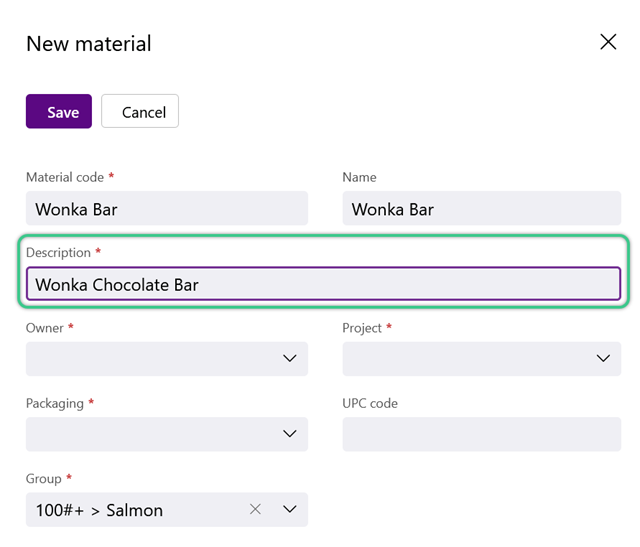The width and height of the screenshot is (640, 547).
Task: Expand the Packaging dropdown chevron
Action: (x=290, y=434)
